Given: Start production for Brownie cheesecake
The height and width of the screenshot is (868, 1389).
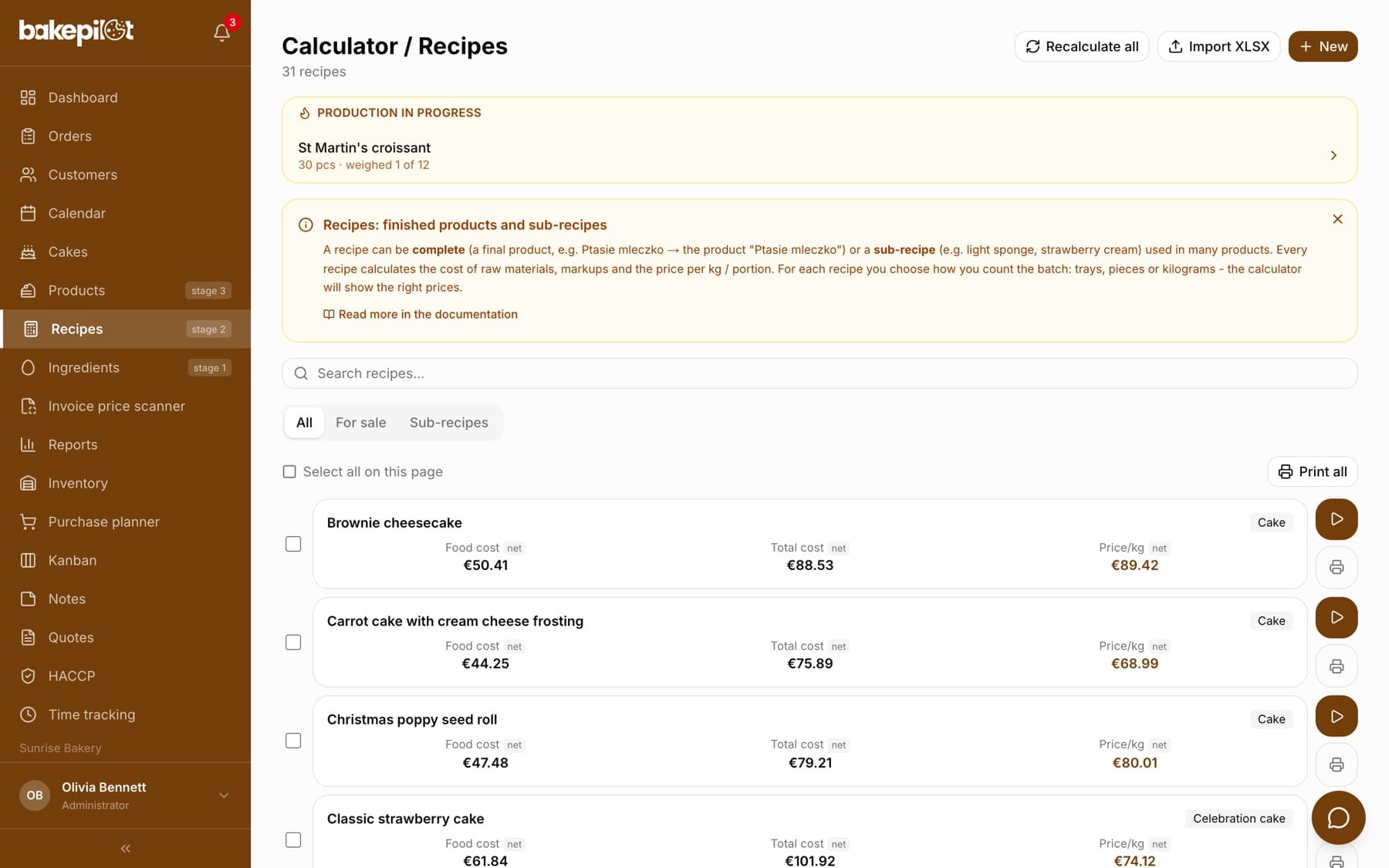Looking at the screenshot, I should (x=1337, y=519).
